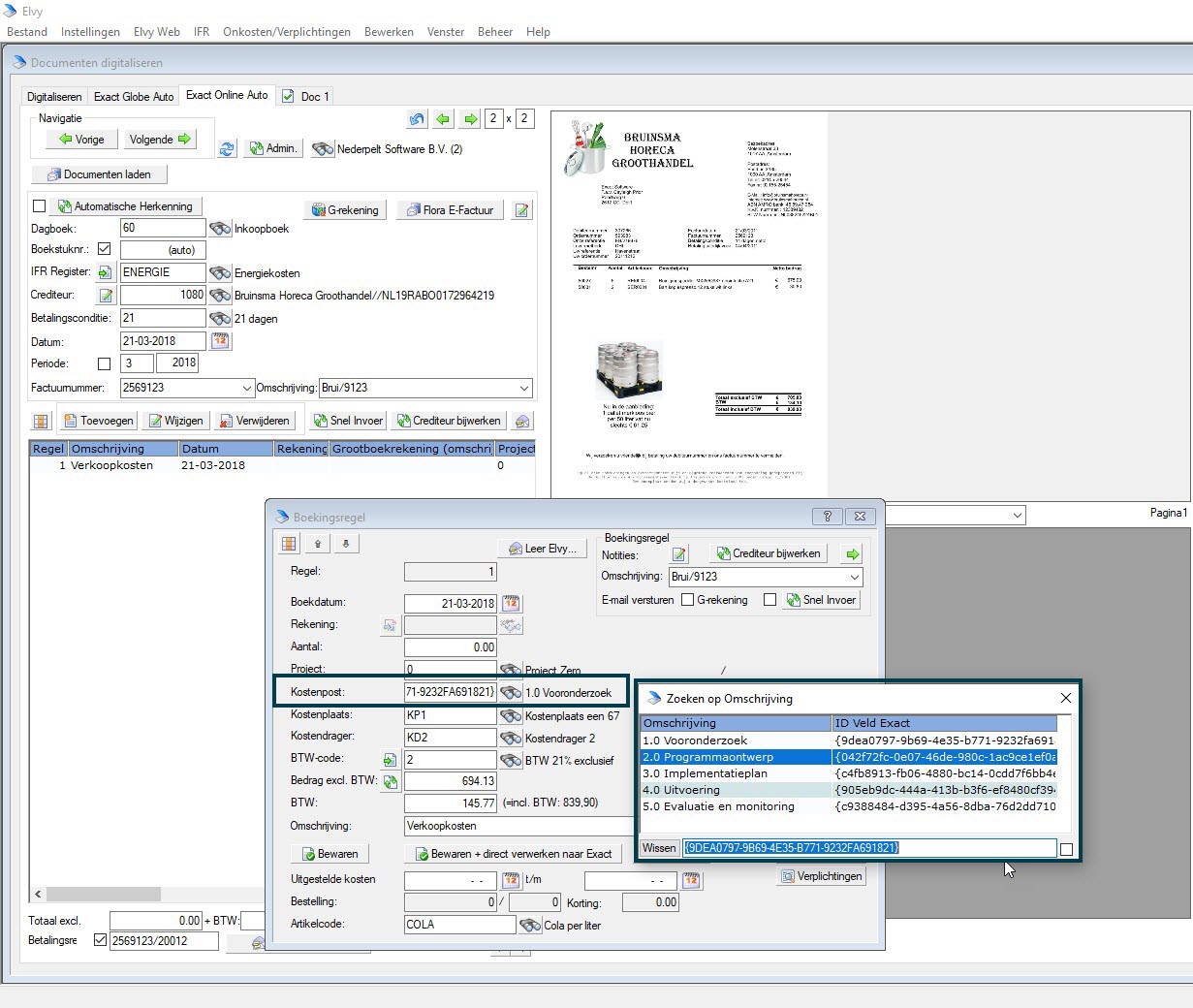Click the Leer Elvy... button
1193x1008 pixels.
click(543, 549)
